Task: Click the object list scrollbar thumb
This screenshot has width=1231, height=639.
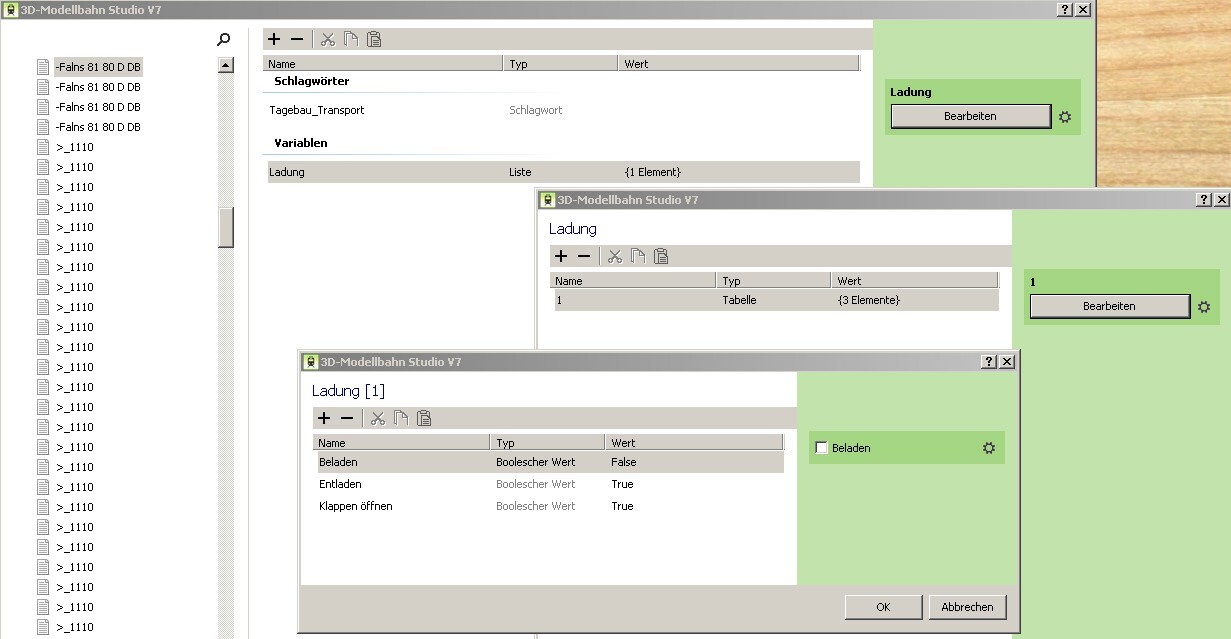Action: 226,227
